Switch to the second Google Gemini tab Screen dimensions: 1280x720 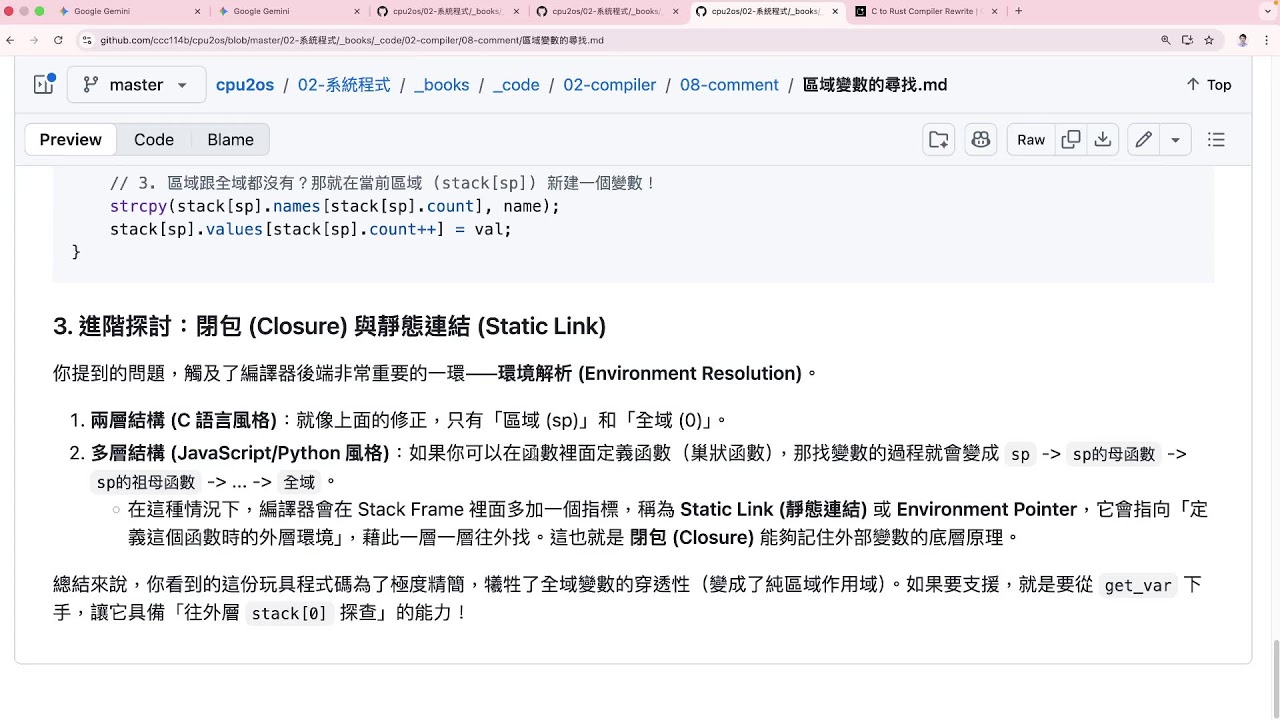288,11
